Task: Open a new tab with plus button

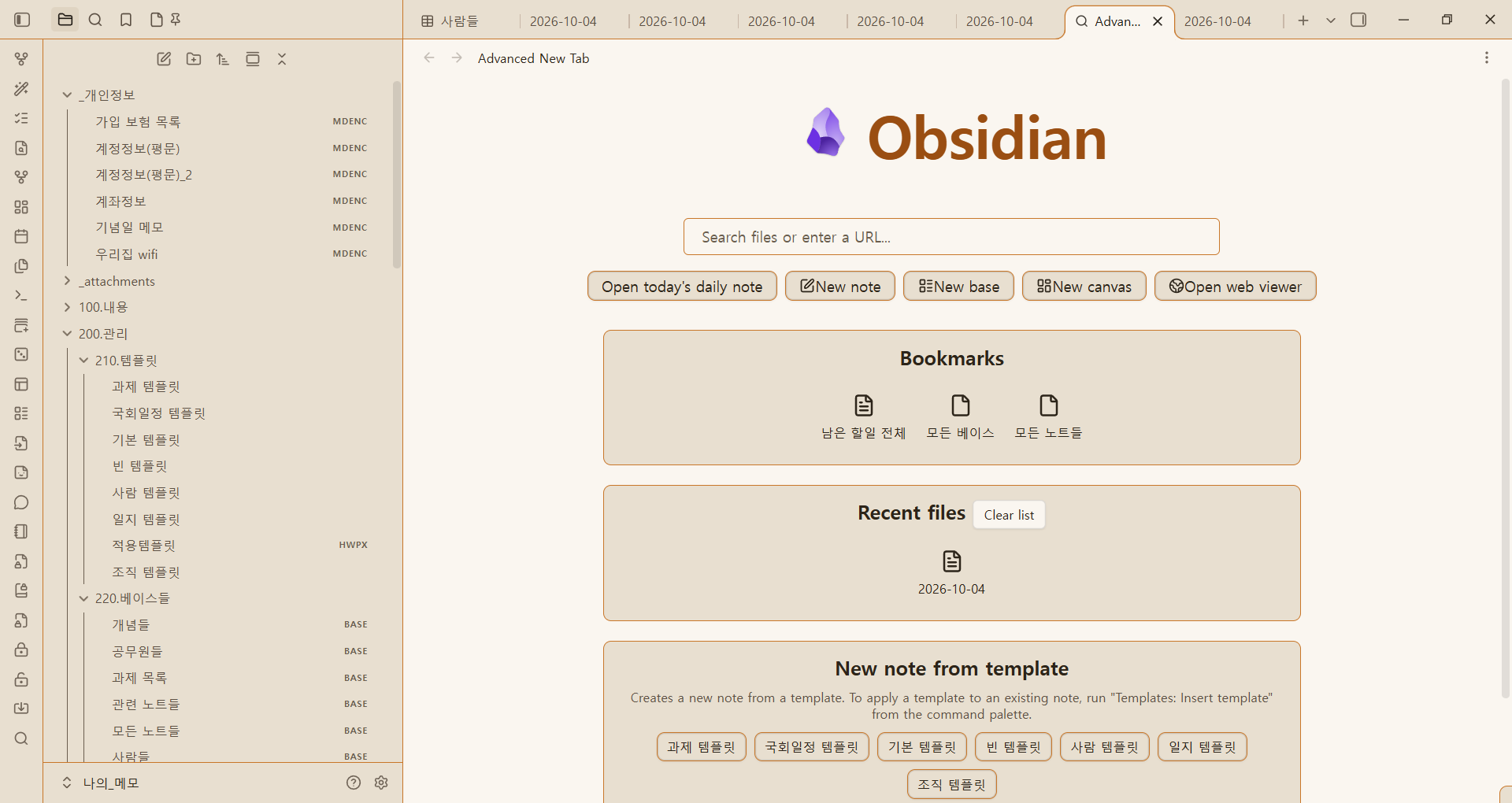Action: click(1303, 20)
